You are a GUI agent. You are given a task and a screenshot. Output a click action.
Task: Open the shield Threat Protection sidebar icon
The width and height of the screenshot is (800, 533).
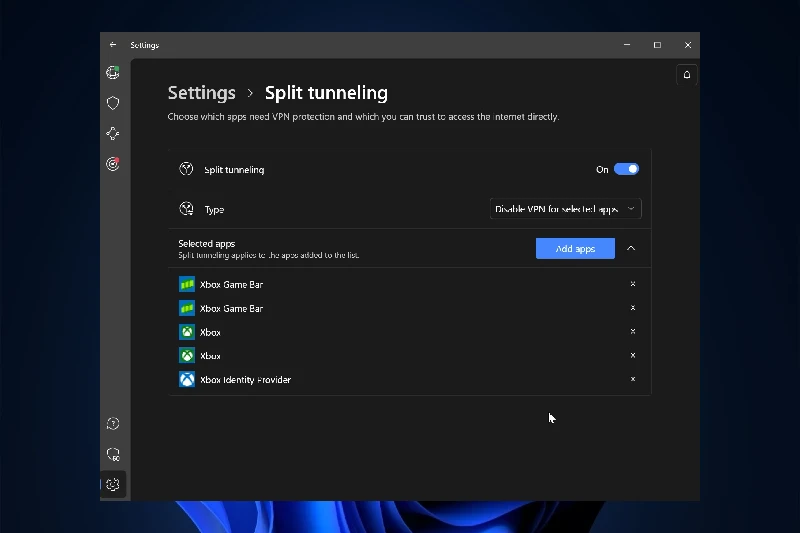point(113,103)
